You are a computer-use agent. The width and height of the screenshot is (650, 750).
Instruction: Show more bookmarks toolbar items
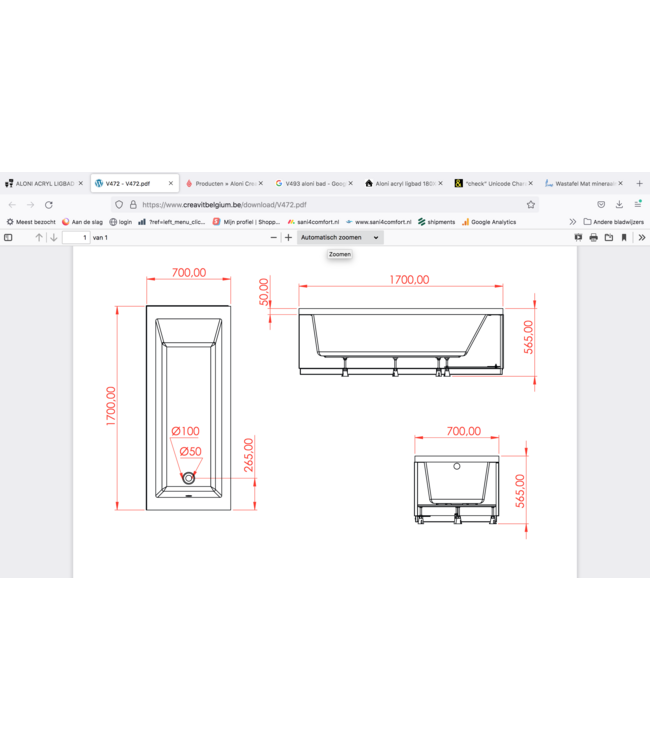573,222
